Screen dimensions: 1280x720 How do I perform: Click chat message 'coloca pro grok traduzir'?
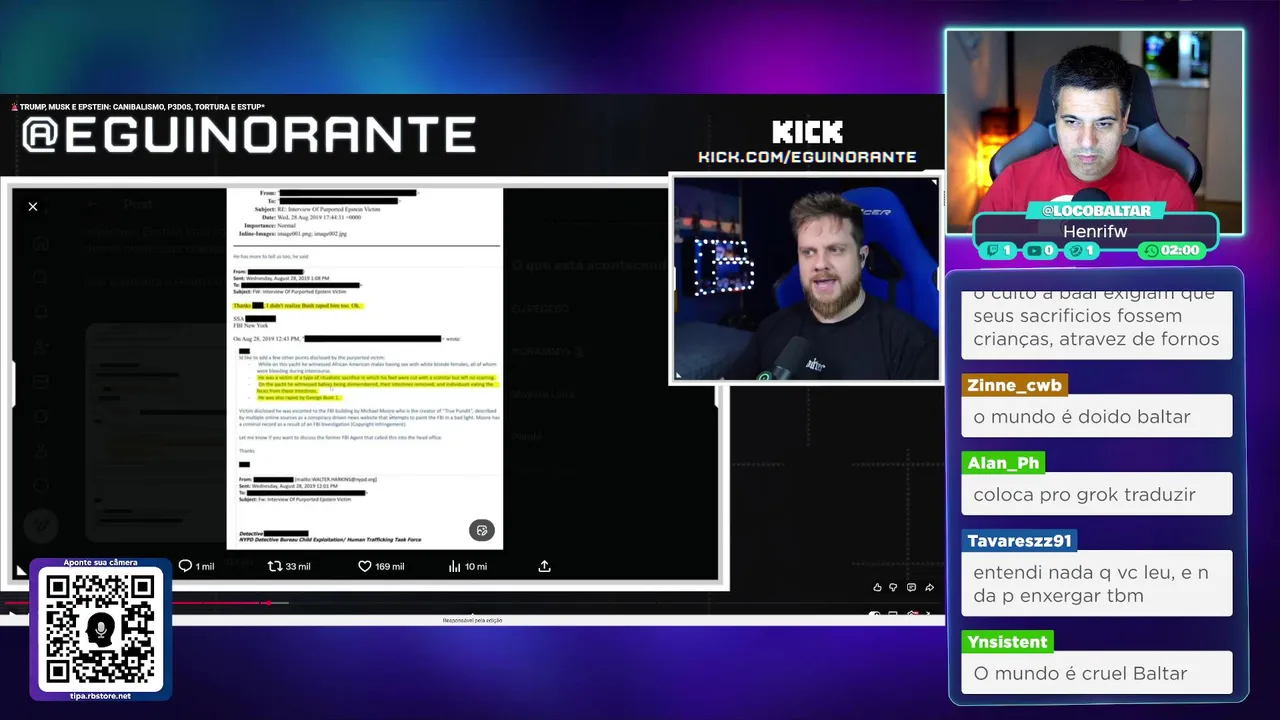click(1096, 494)
